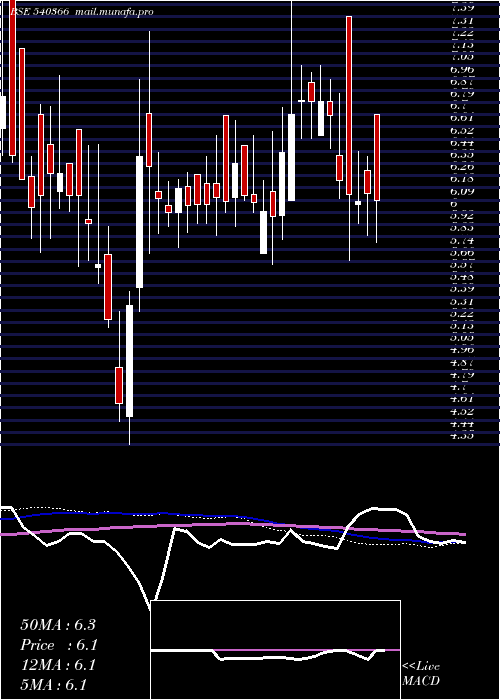Select the 50MA : 6.3 readout
Screen dimensions: 500x700
pyautogui.click(x=58, y=625)
